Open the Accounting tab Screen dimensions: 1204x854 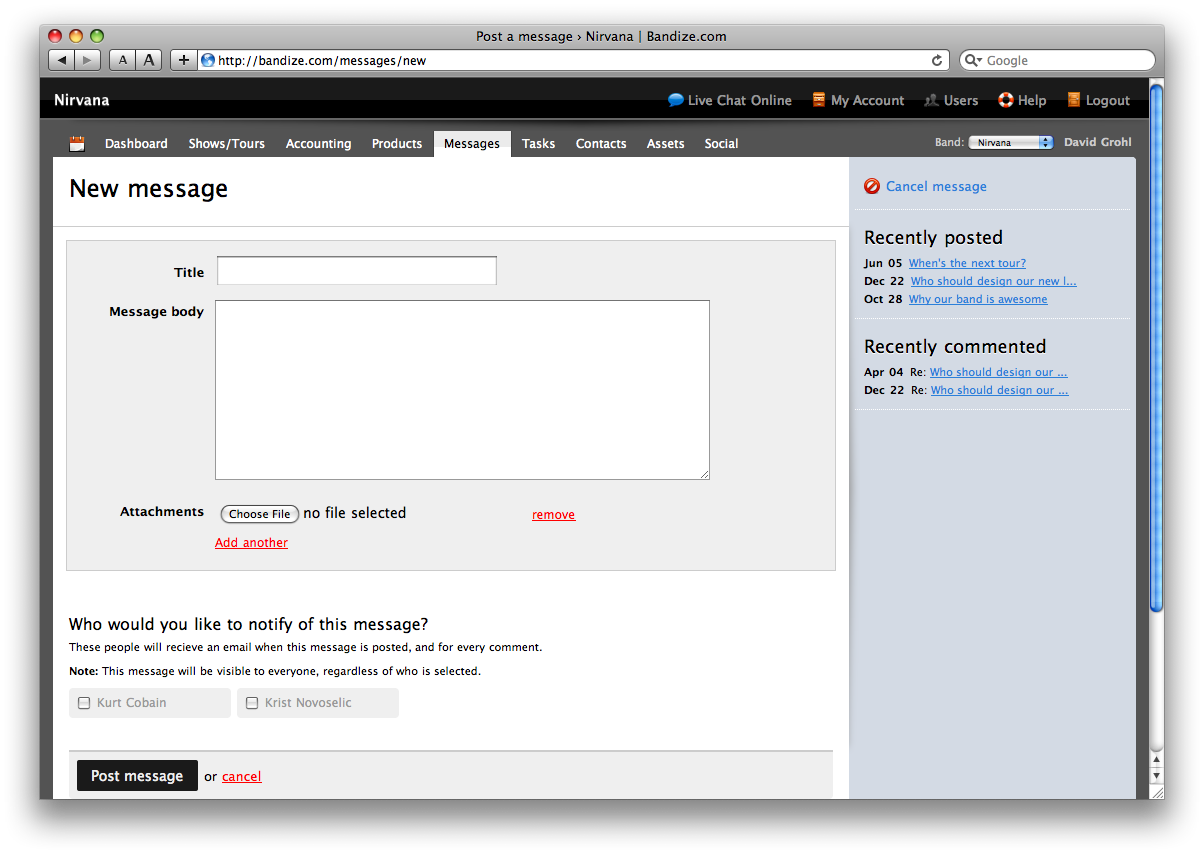319,144
